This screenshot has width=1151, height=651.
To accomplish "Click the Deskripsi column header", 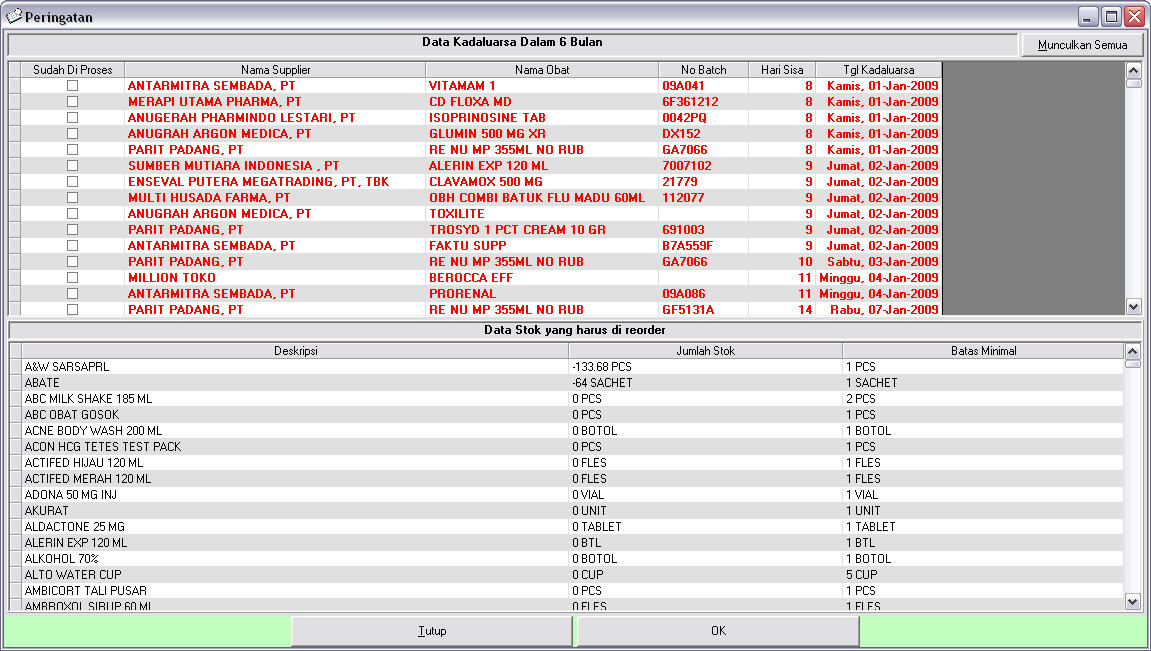I will point(295,351).
